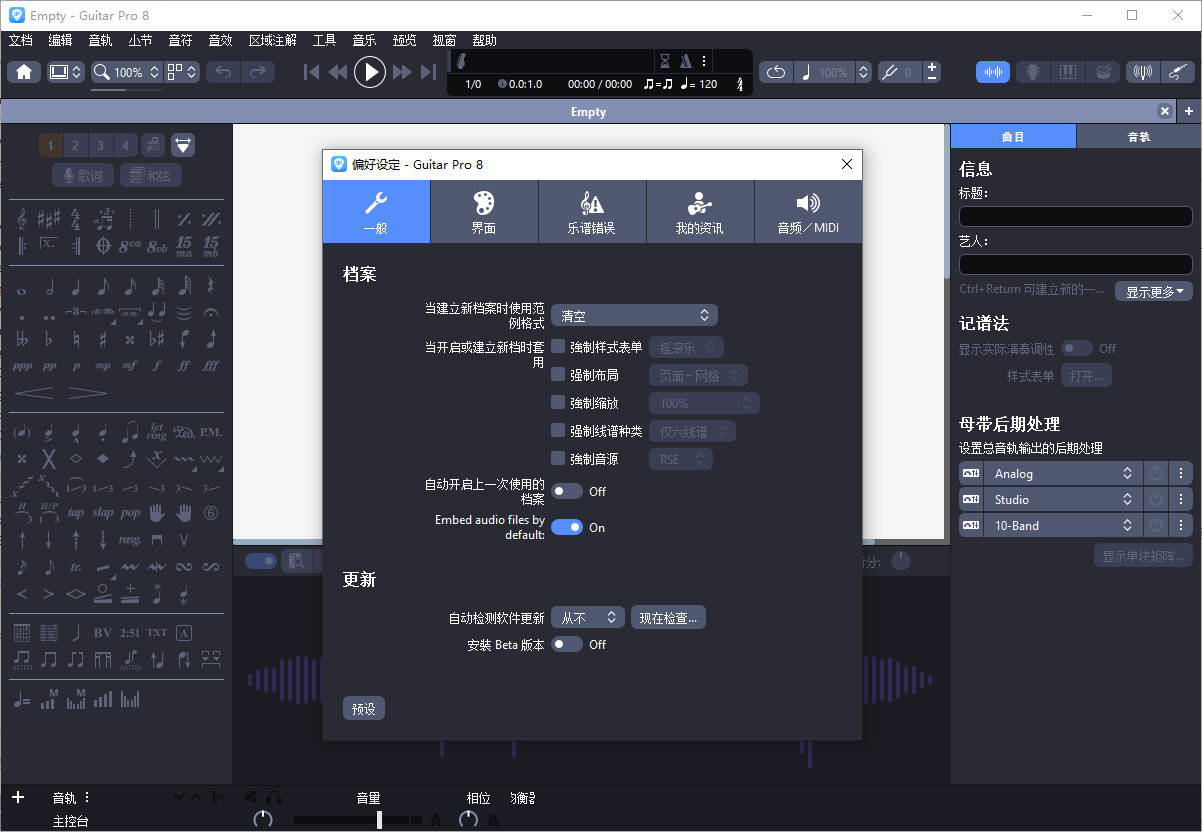Switch to the 音频／MIDI preferences tab
Screen dimensions: 1202x832
pos(808,212)
